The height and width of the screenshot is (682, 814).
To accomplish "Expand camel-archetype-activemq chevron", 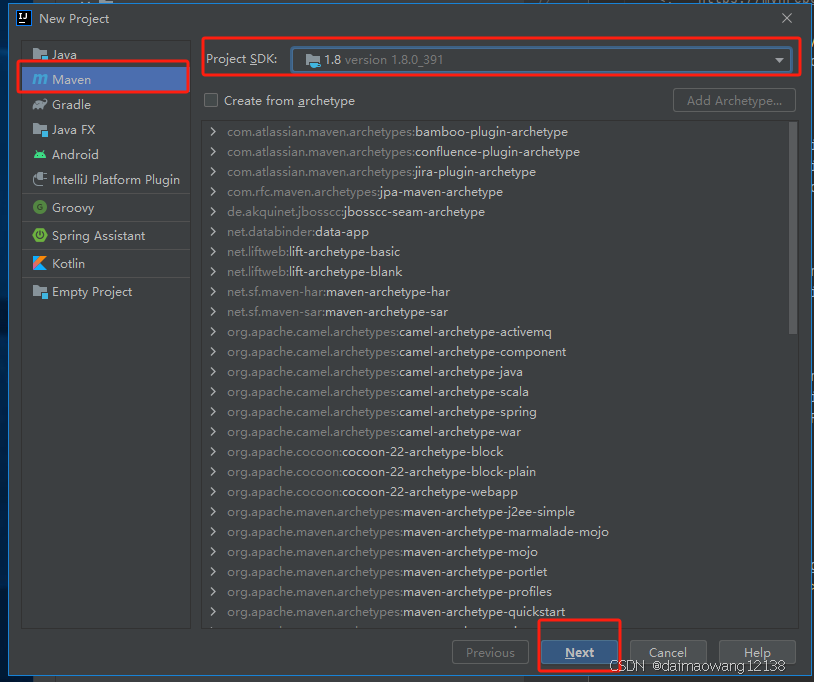I will coord(213,332).
